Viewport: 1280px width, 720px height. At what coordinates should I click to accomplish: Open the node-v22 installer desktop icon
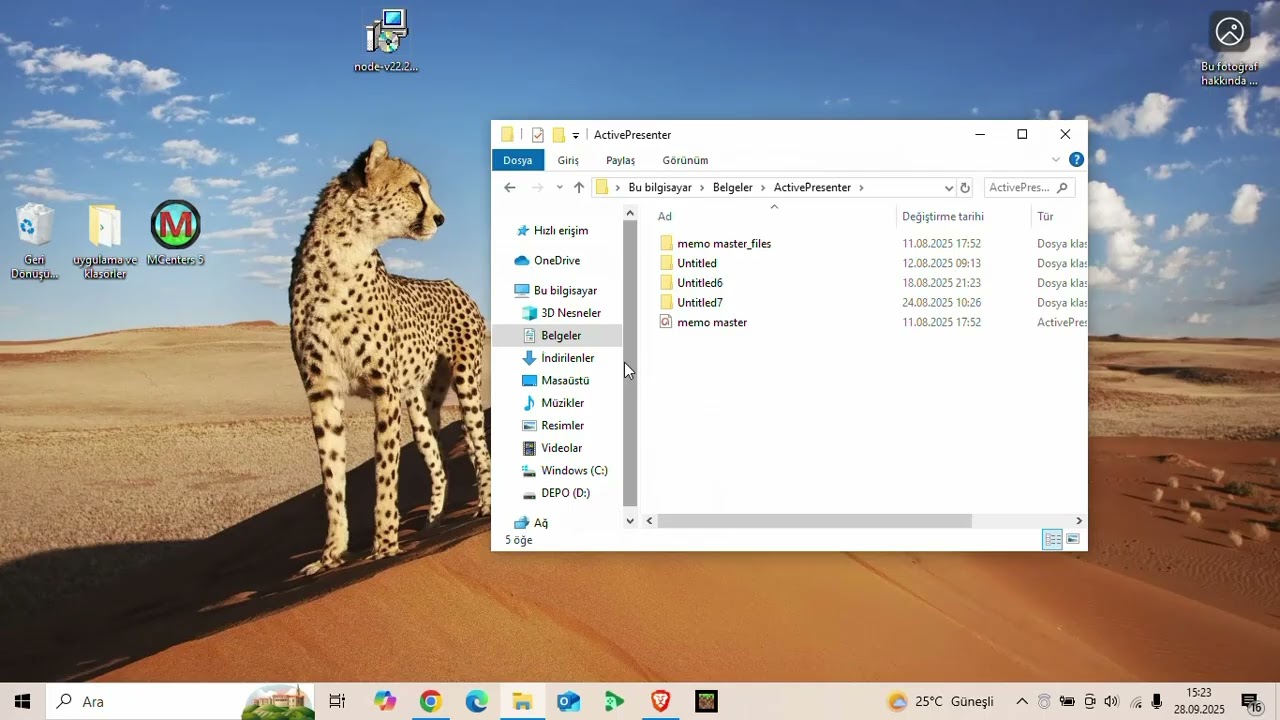386,40
